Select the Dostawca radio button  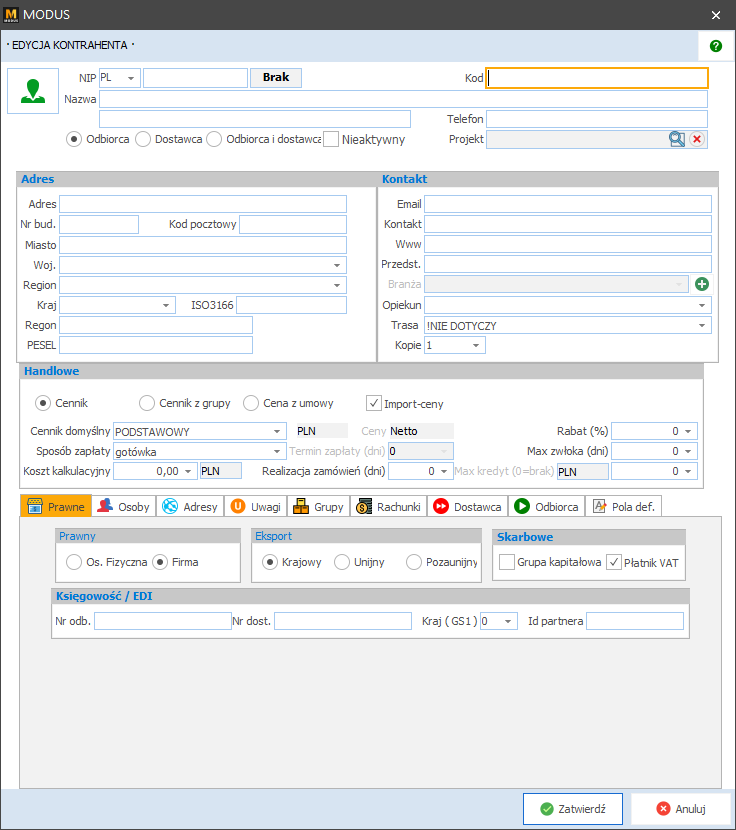click(143, 140)
